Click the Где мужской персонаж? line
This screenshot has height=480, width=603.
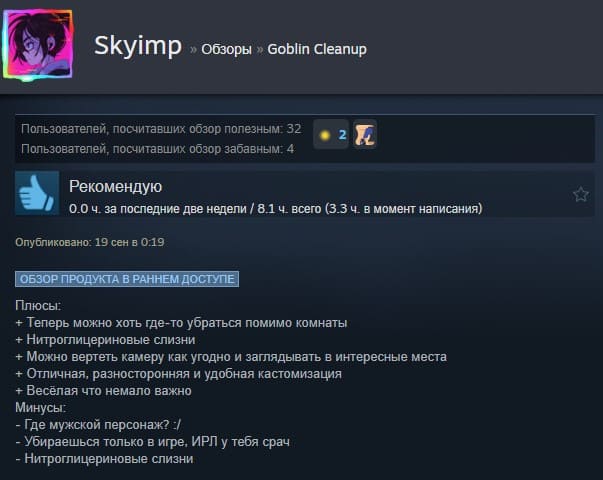coord(98,425)
